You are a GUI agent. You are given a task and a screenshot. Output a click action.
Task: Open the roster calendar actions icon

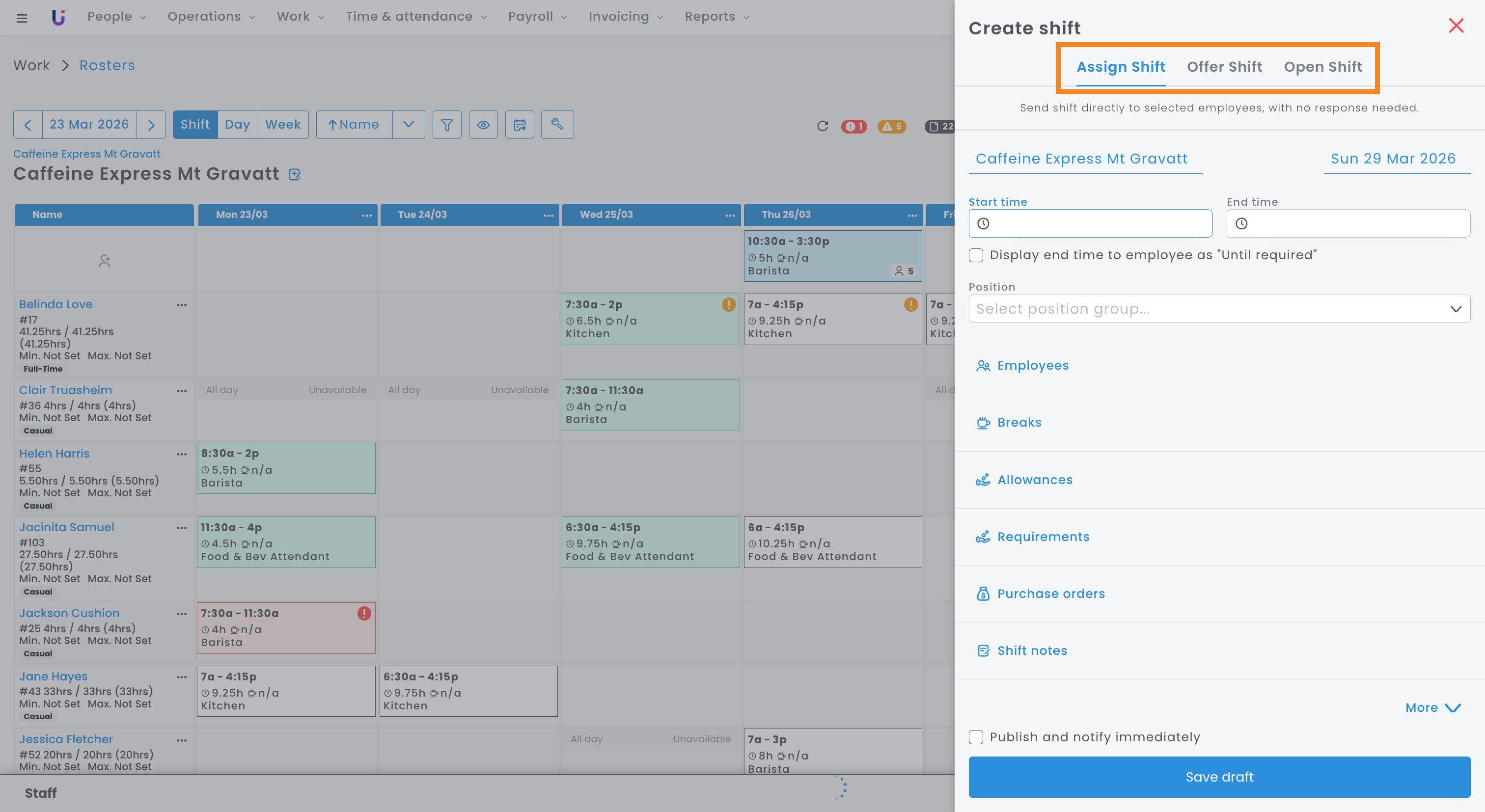[x=520, y=125]
